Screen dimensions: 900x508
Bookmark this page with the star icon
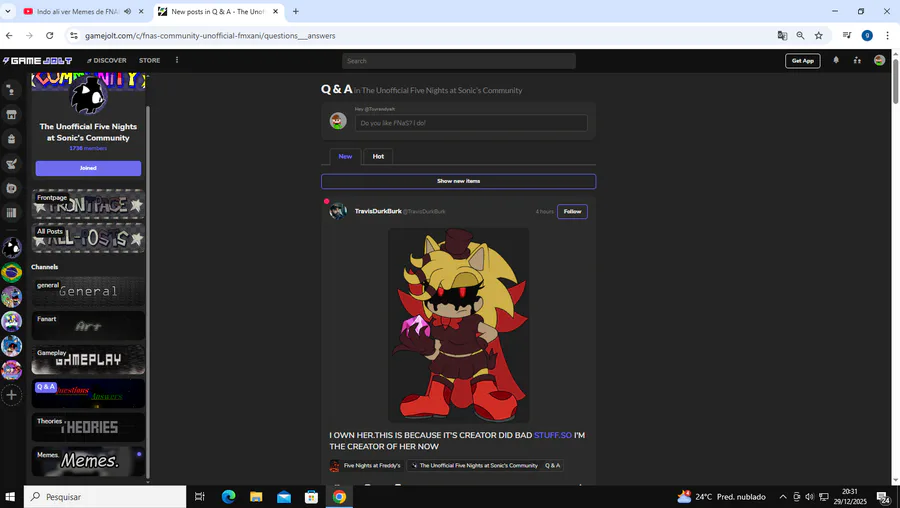818,36
